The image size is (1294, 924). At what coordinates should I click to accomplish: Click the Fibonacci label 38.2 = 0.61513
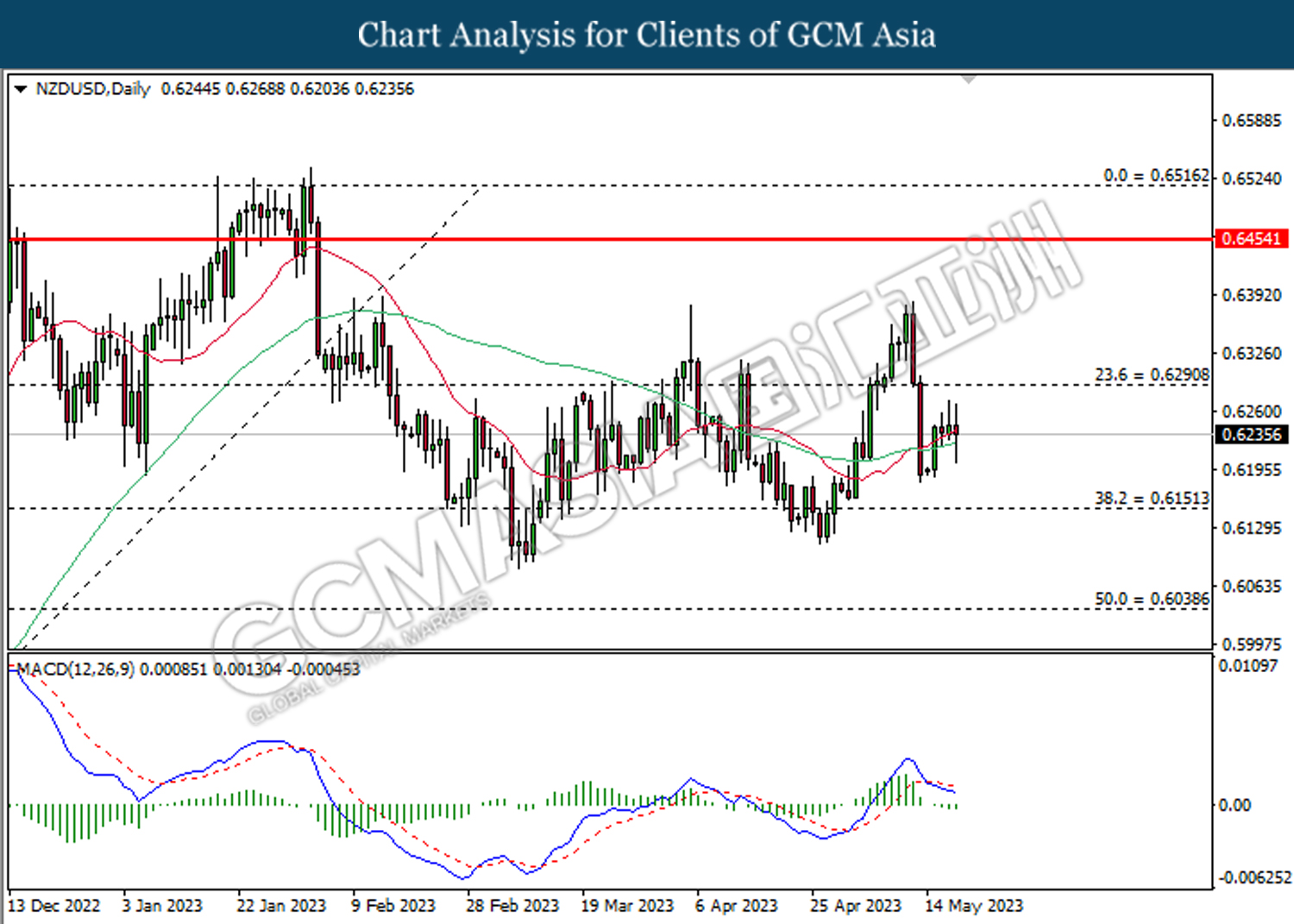[1153, 498]
